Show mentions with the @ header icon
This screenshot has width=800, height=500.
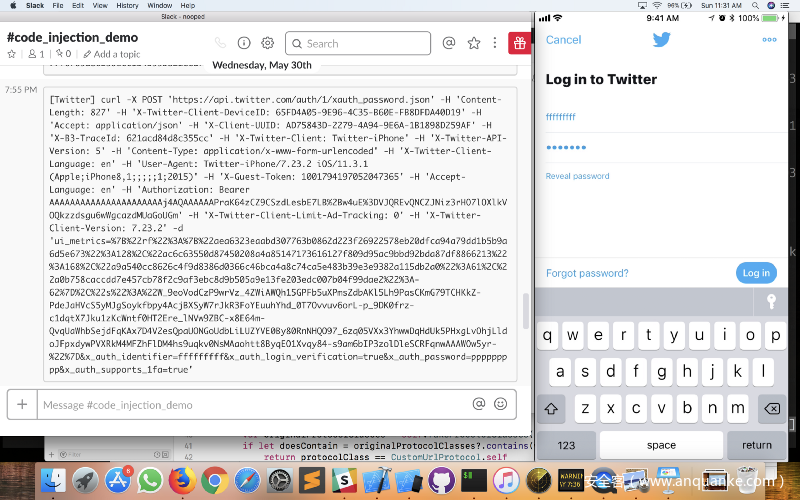click(x=448, y=43)
